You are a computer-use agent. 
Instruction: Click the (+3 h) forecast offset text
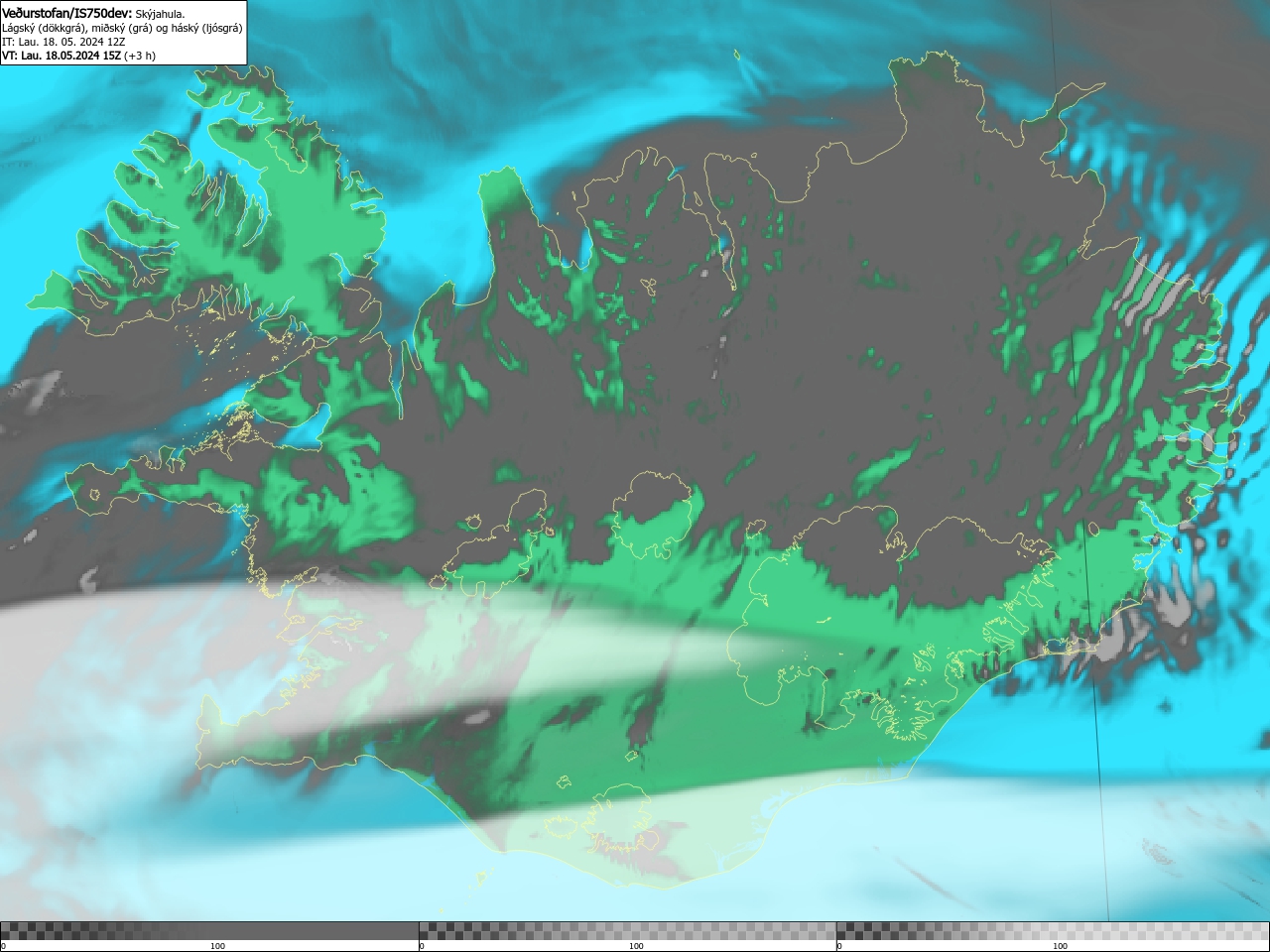click(x=140, y=56)
